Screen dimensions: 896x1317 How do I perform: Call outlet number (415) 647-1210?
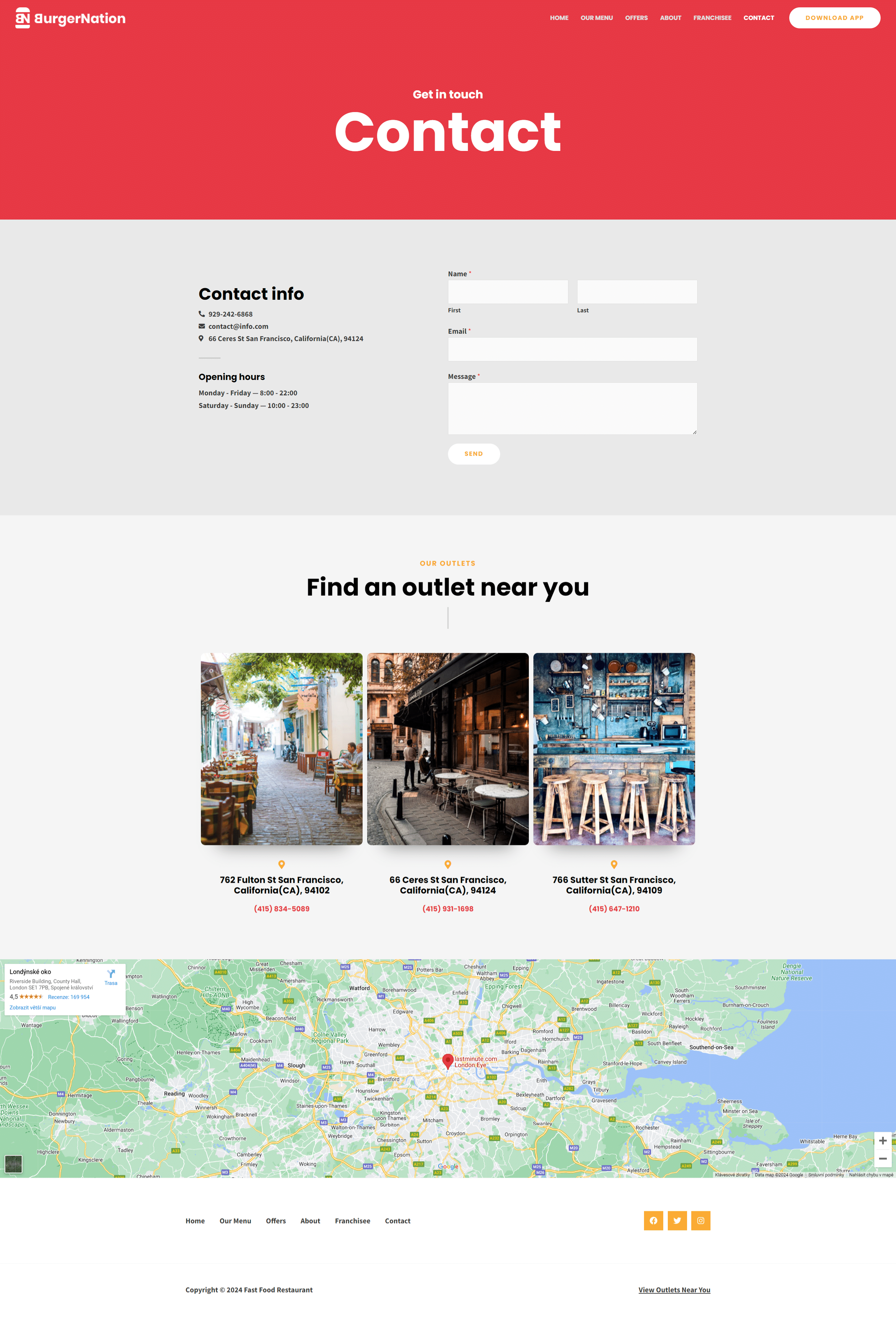pyautogui.click(x=614, y=908)
